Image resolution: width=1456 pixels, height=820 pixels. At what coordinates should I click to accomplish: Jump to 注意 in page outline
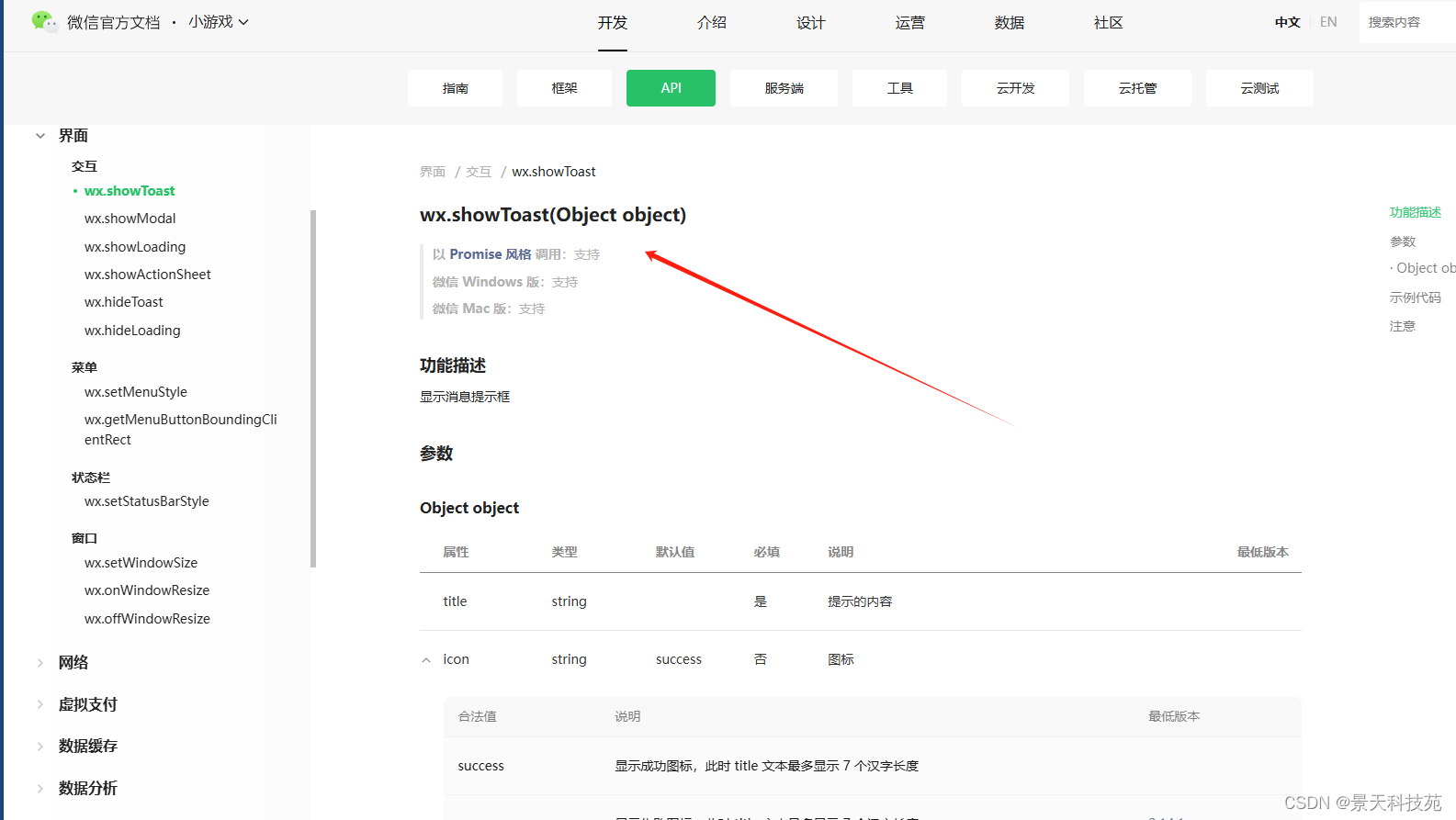[x=1403, y=326]
